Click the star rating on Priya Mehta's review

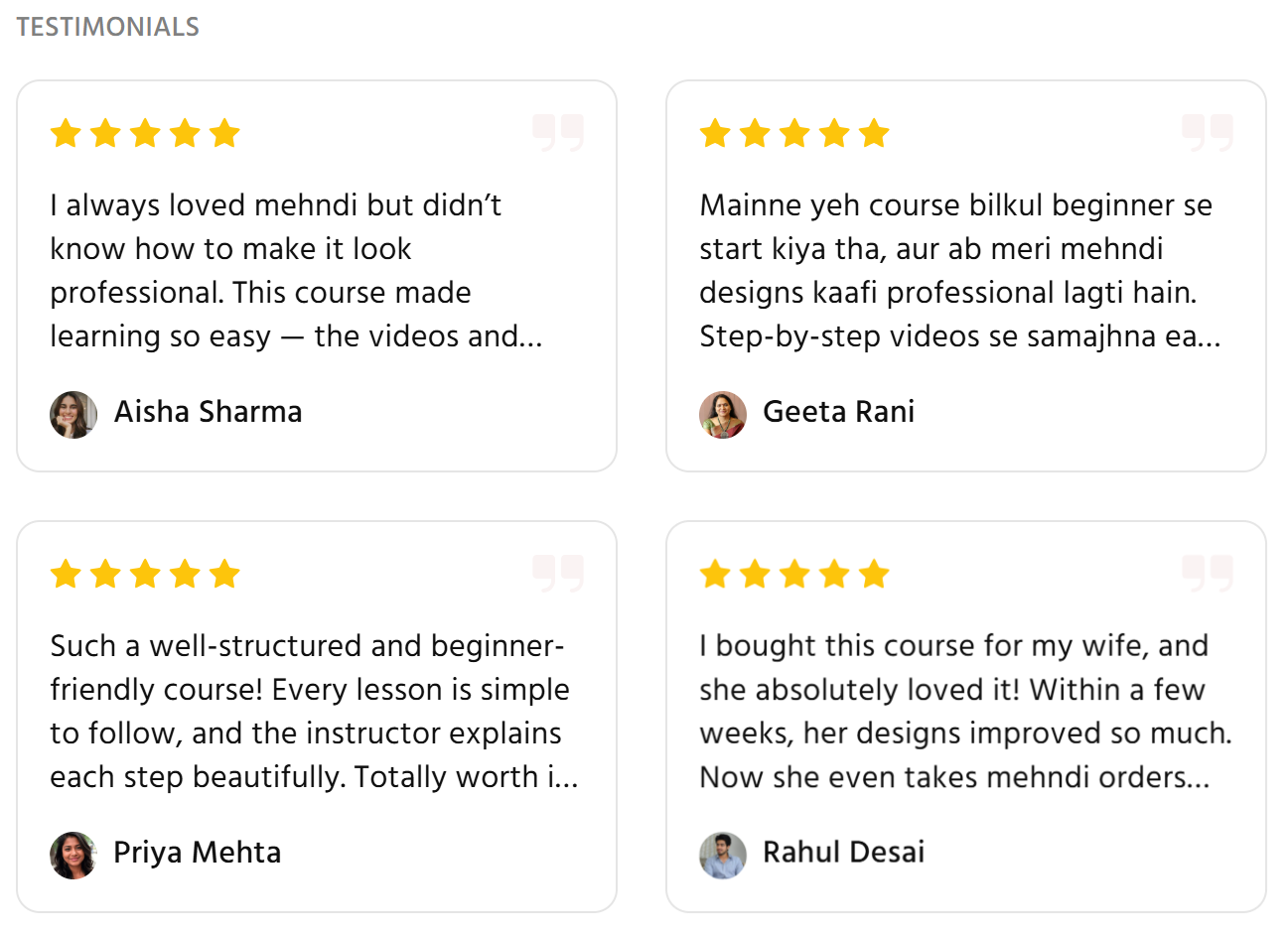(145, 574)
